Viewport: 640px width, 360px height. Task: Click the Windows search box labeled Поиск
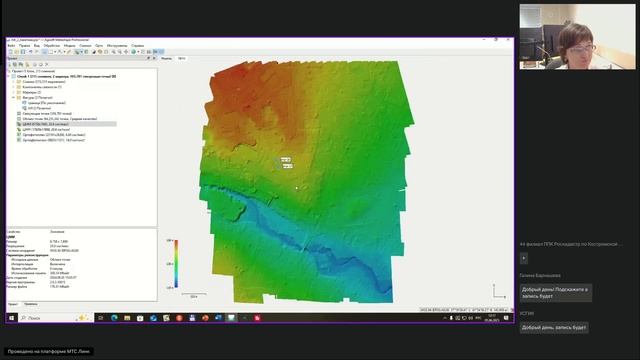[x=55, y=318]
